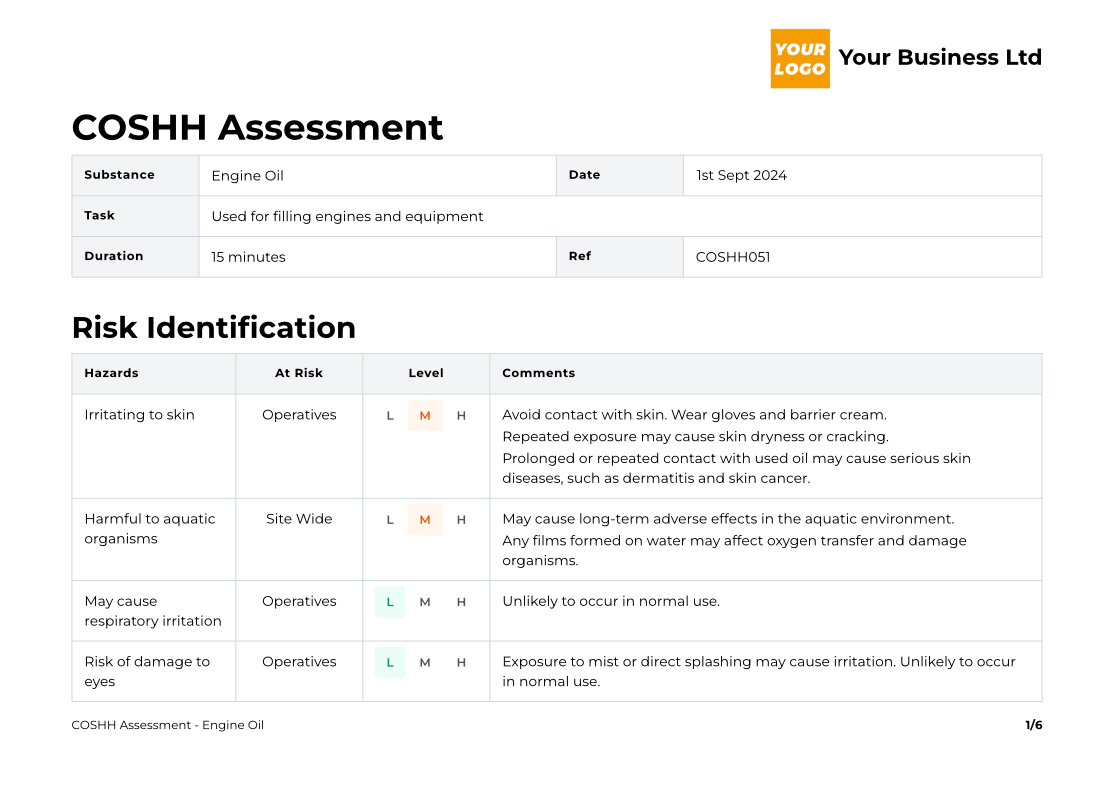The image size is (1114, 787).
Task: Choose H level for Irritating to skin
Action: tap(461, 415)
